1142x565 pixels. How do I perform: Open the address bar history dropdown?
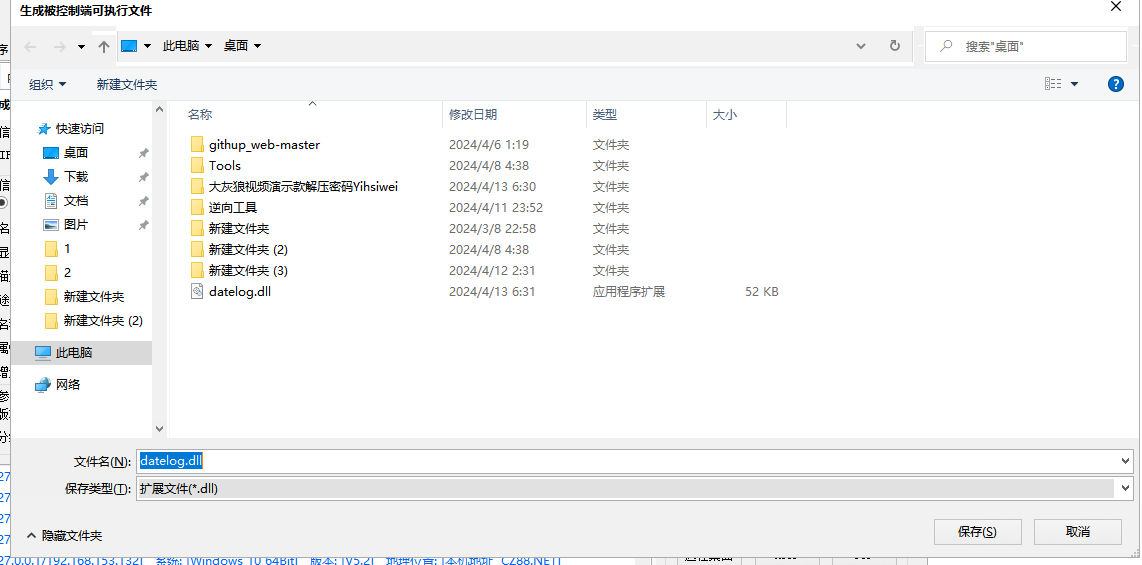point(861,46)
